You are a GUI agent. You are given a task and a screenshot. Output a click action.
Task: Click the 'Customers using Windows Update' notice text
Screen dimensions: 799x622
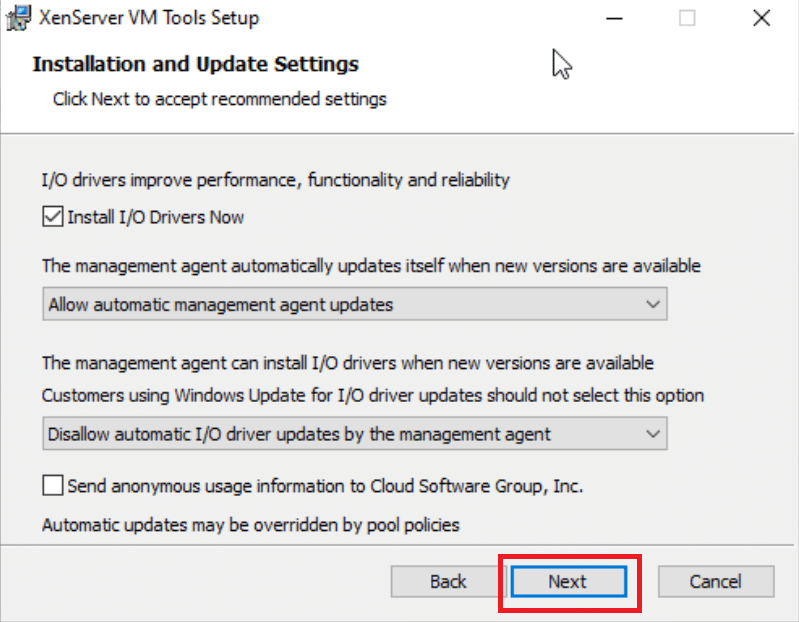pyautogui.click(x=372, y=394)
